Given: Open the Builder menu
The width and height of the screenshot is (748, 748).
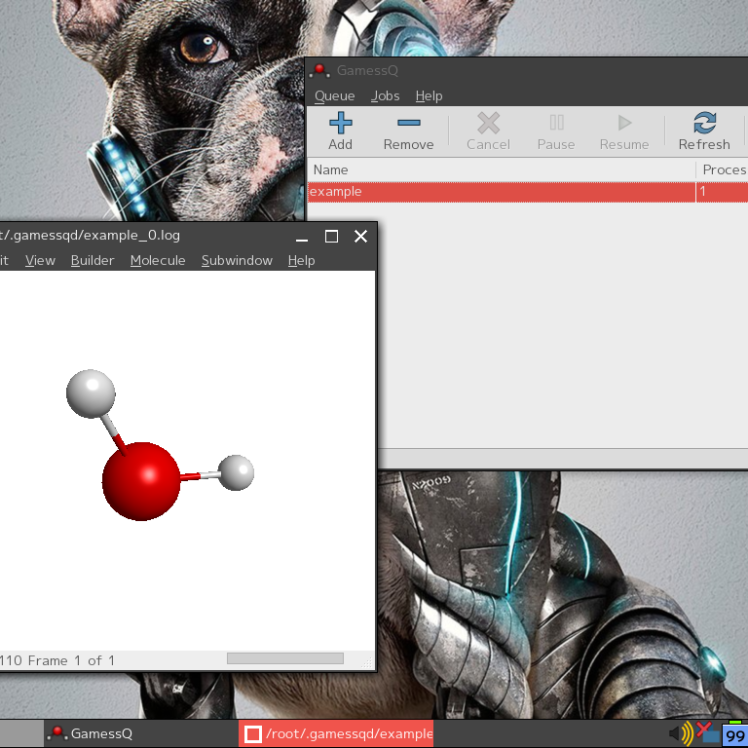Looking at the screenshot, I should [92, 260].
